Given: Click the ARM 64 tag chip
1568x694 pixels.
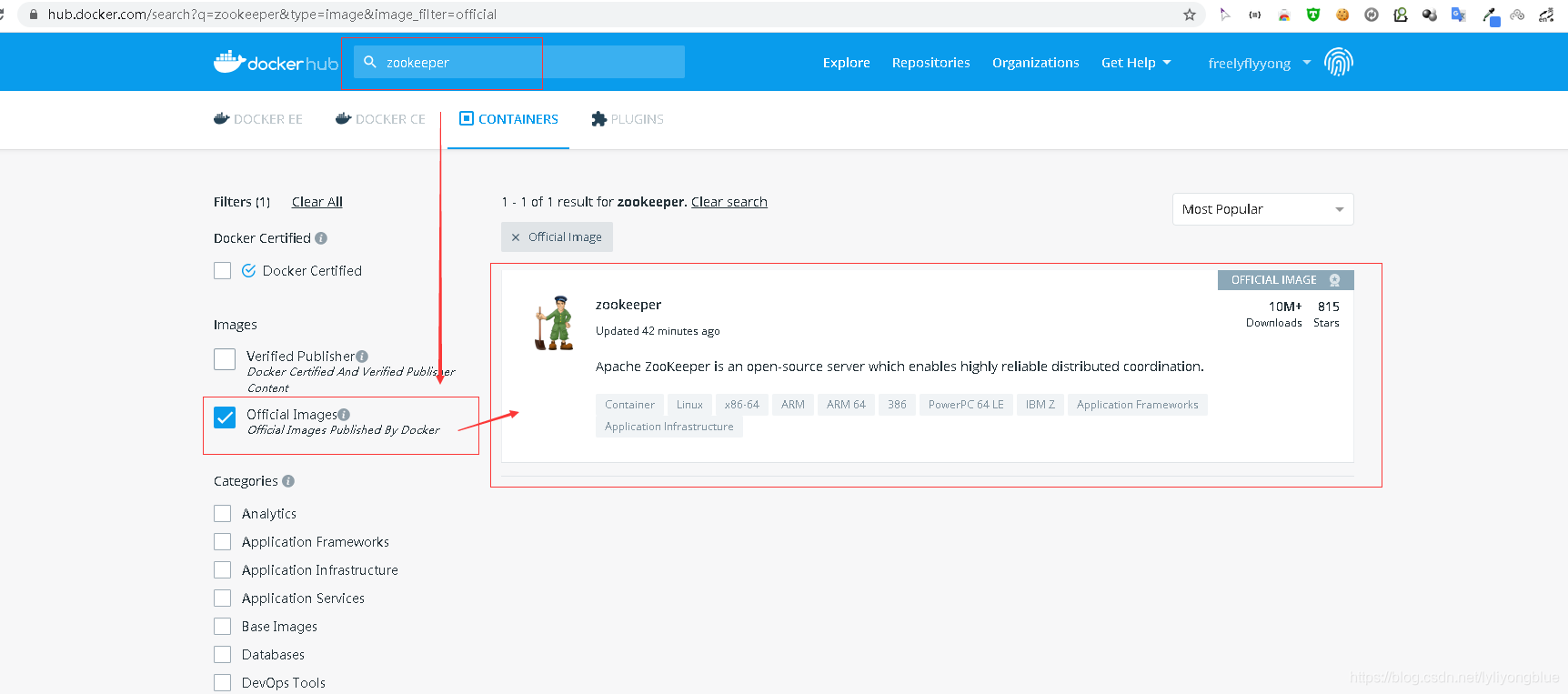Looking at the screenshot, I should pos(846,405).
